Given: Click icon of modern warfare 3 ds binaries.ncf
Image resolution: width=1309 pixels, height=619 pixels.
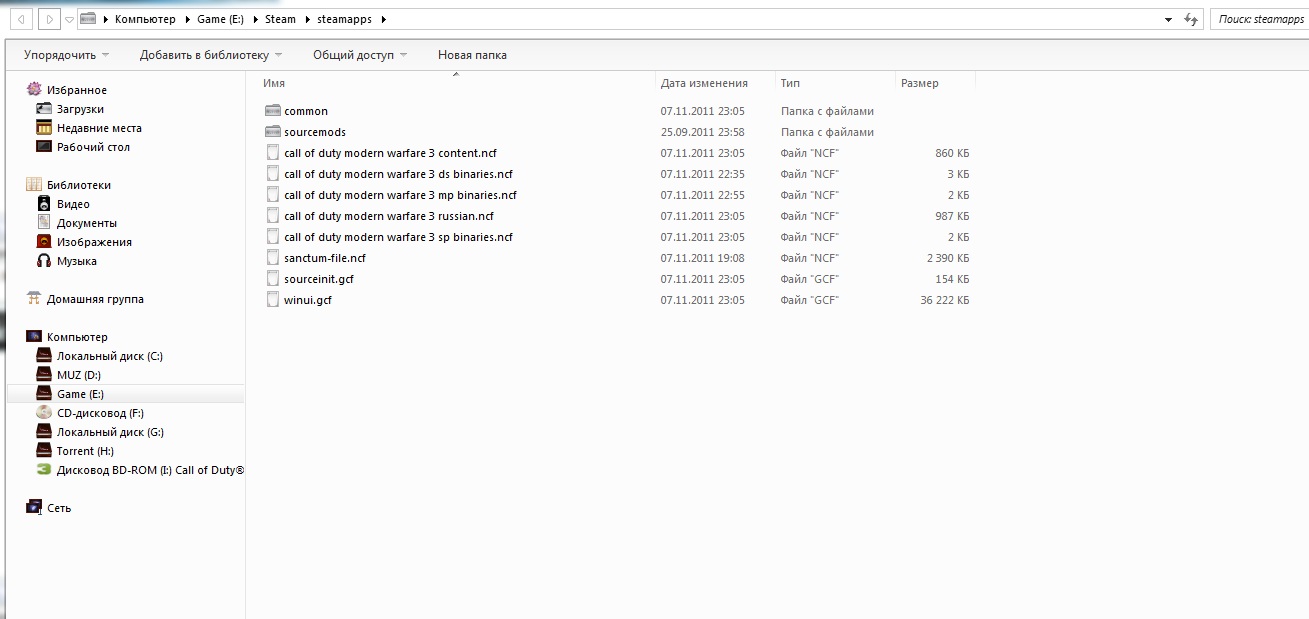Looking at the screenshot, I should 273,174.
